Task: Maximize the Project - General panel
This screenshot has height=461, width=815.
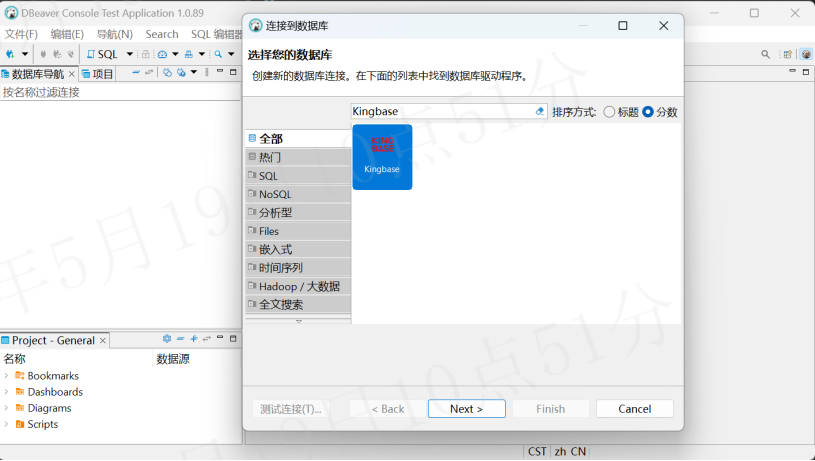Action: tap(233, 338)
